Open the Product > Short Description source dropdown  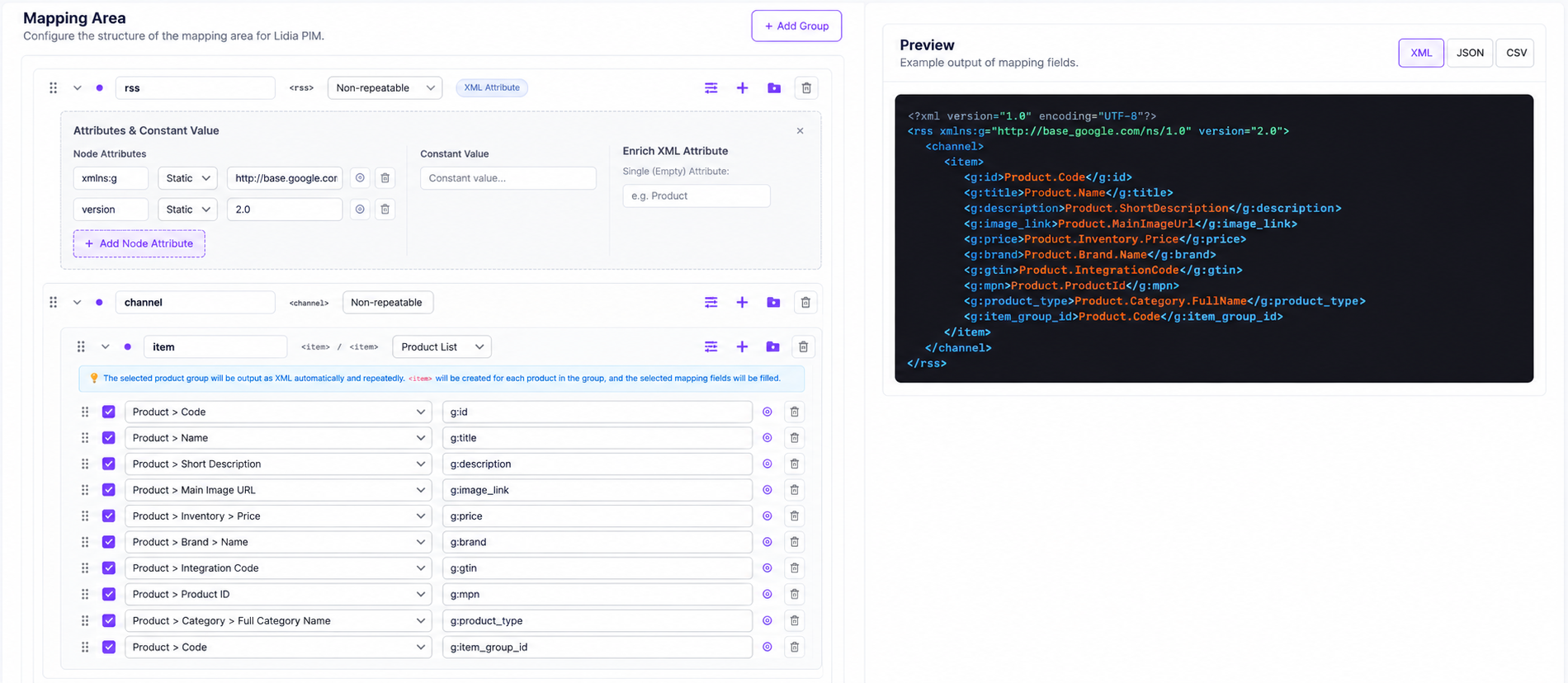[x=278, y=464]
